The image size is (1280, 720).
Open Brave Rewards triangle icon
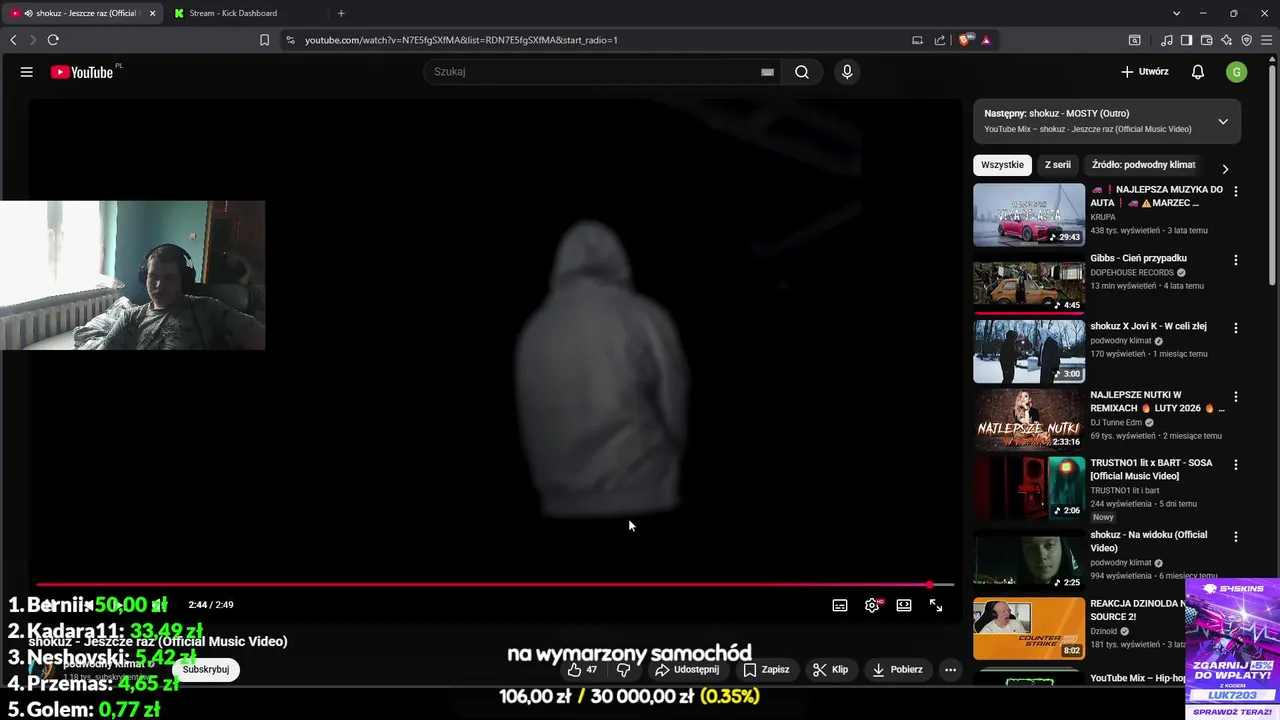click(986, 40)
